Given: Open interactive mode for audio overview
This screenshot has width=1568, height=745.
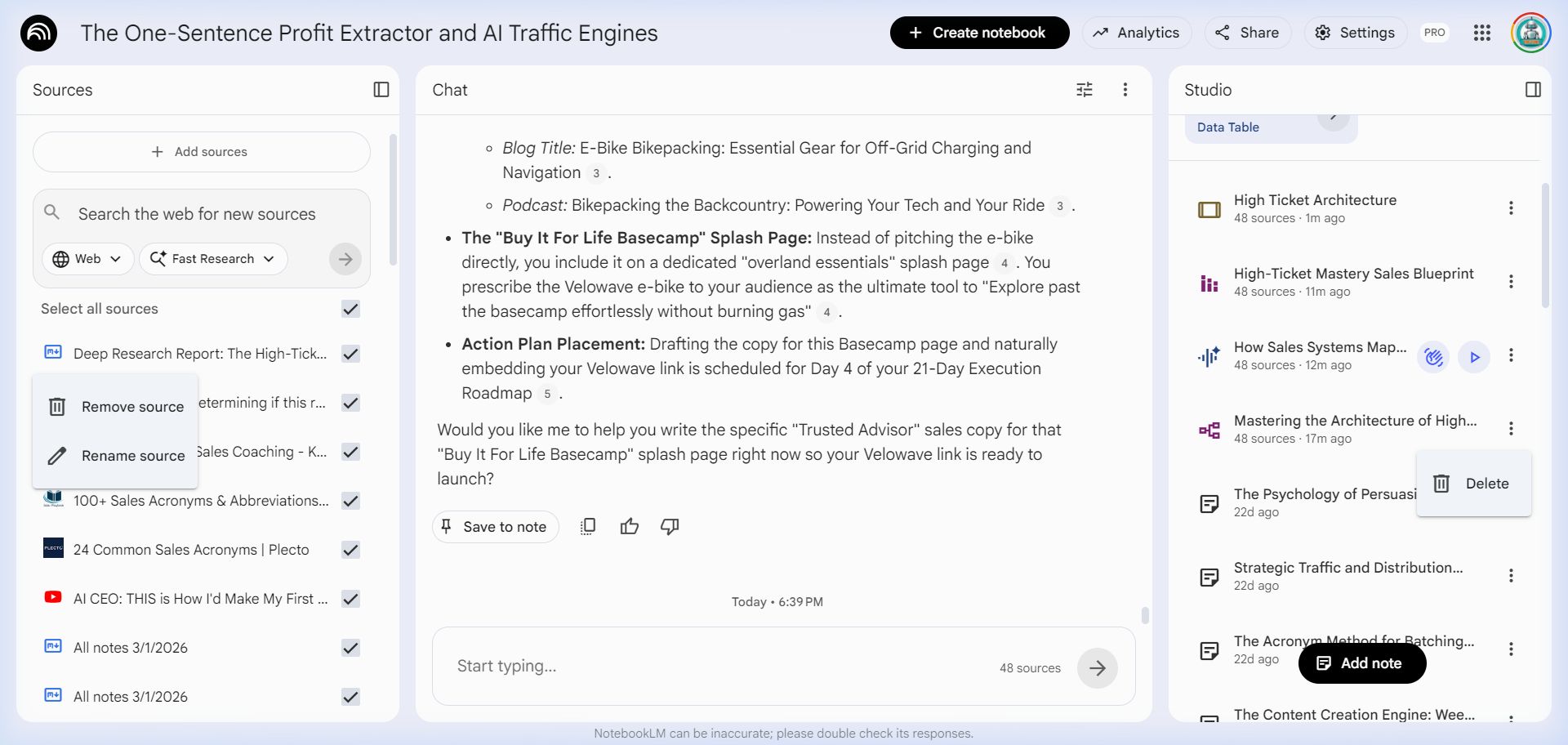Looking at the screenshot, I should (x=1433, y=357).
